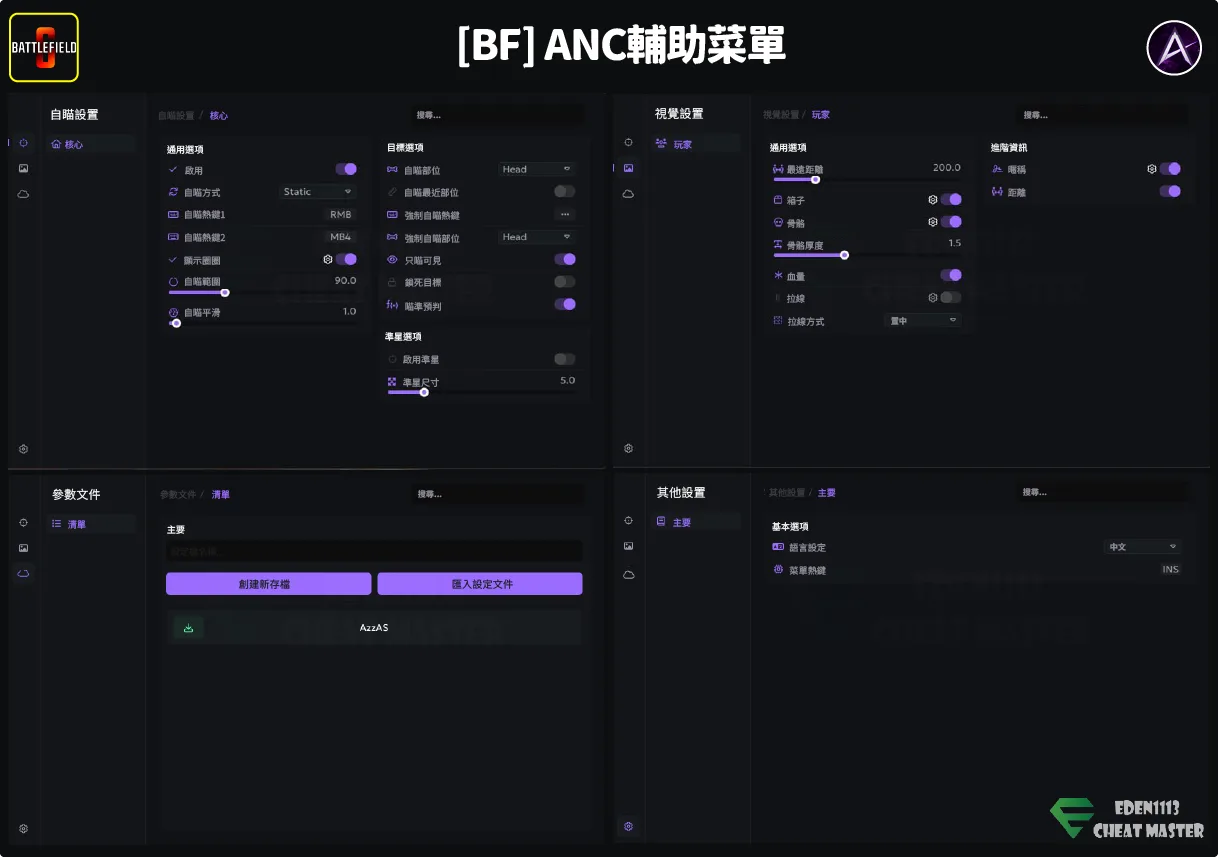Click the 創建新存檔 button
The height and width of the screenshot is (857, 1218).
pyautogui.click(x=268, y=584)
